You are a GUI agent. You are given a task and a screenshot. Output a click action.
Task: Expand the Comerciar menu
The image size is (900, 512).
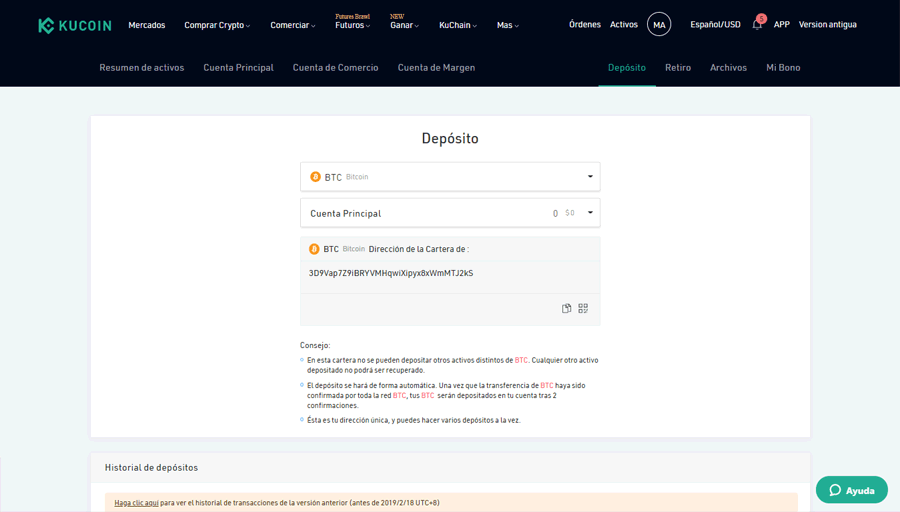click(293, 25)
